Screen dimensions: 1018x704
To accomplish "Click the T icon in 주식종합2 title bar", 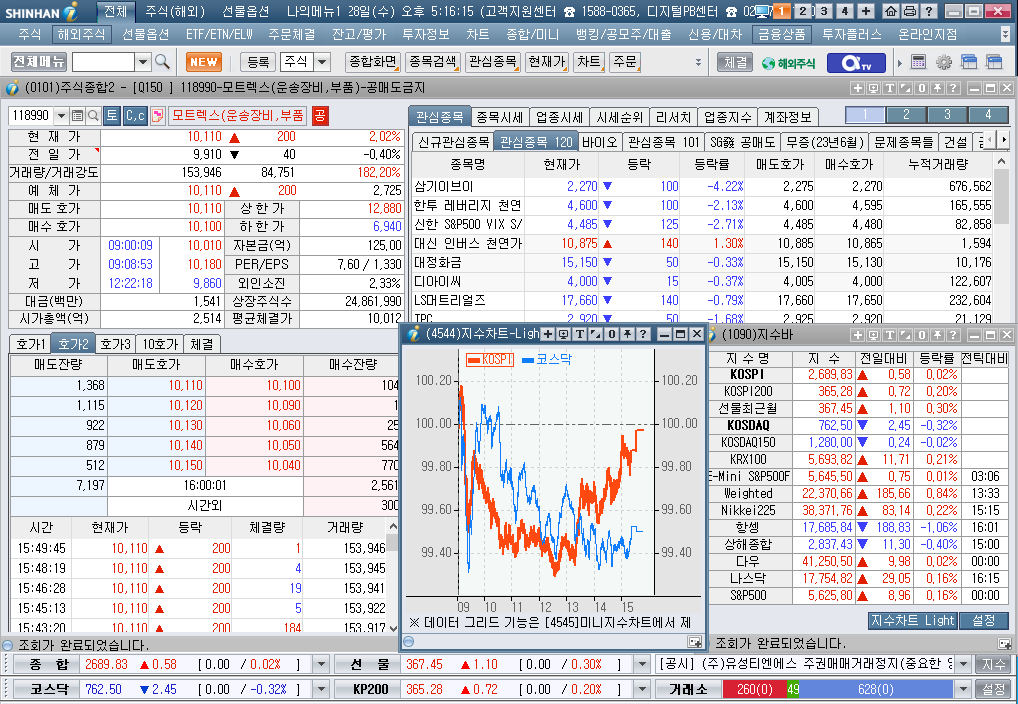I will click(x=889, y=88).
